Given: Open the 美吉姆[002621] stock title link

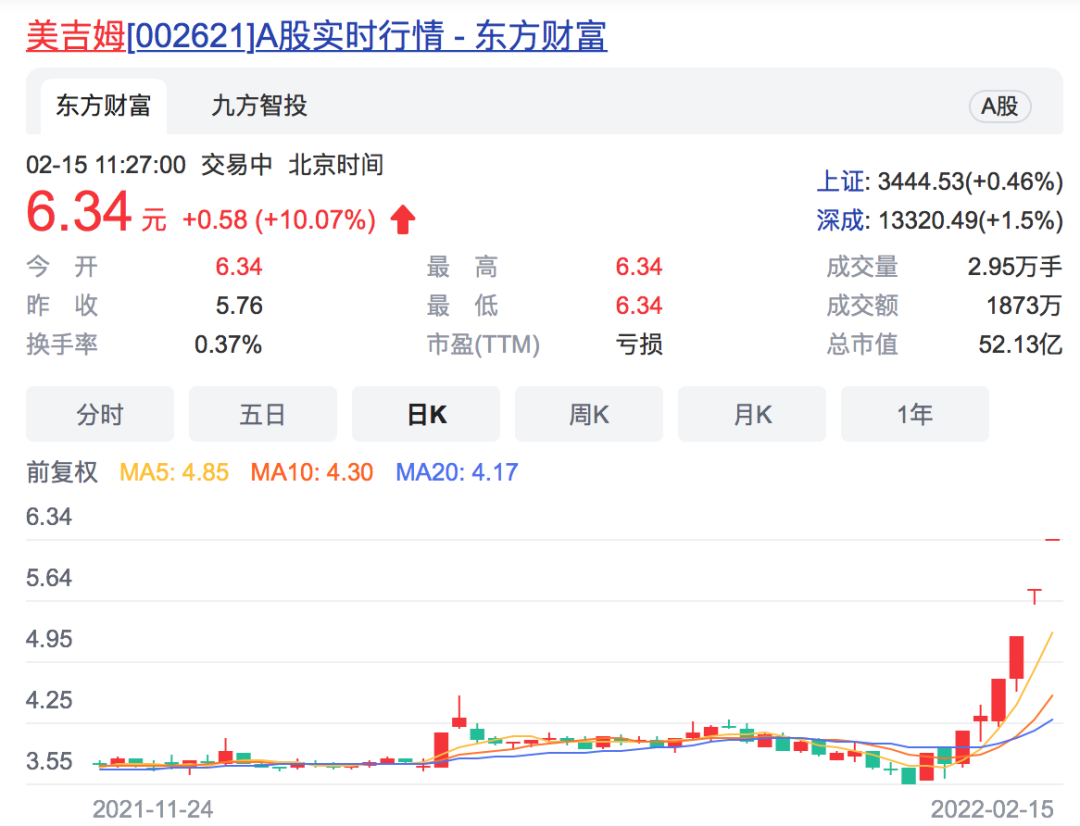Looking at the screenshot, I should click(x=316, y=37).
